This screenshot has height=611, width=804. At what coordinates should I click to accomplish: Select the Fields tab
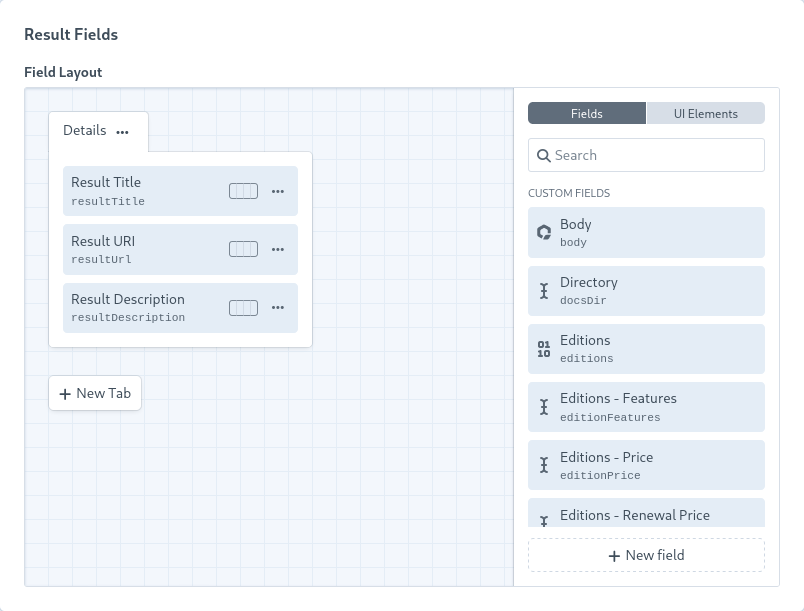coord(587,113)
